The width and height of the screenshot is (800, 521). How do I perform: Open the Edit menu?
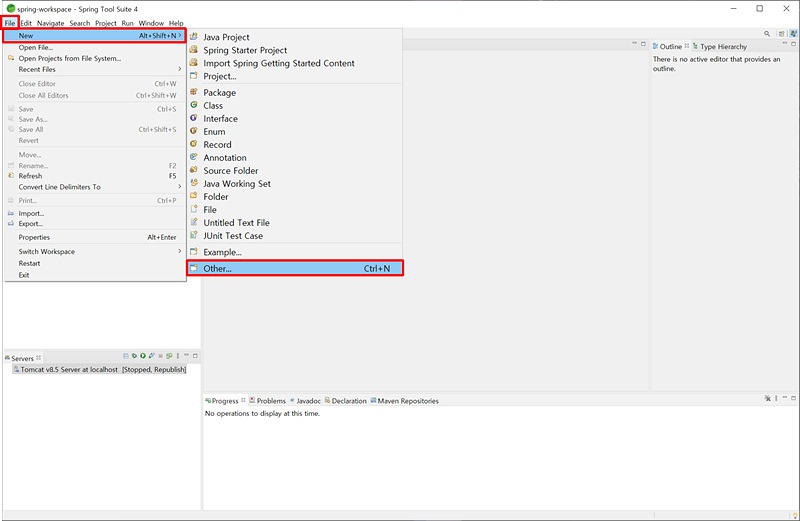[26, 23]
